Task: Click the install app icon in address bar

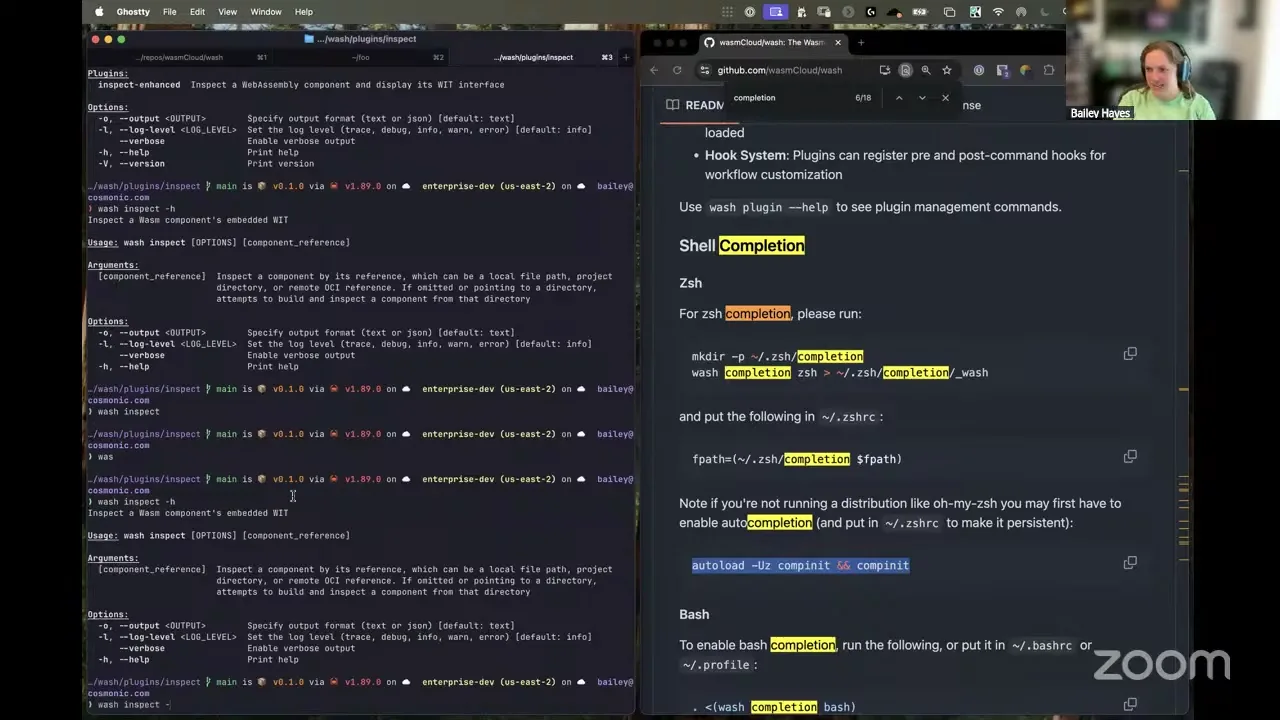Action: pos(885,70)
